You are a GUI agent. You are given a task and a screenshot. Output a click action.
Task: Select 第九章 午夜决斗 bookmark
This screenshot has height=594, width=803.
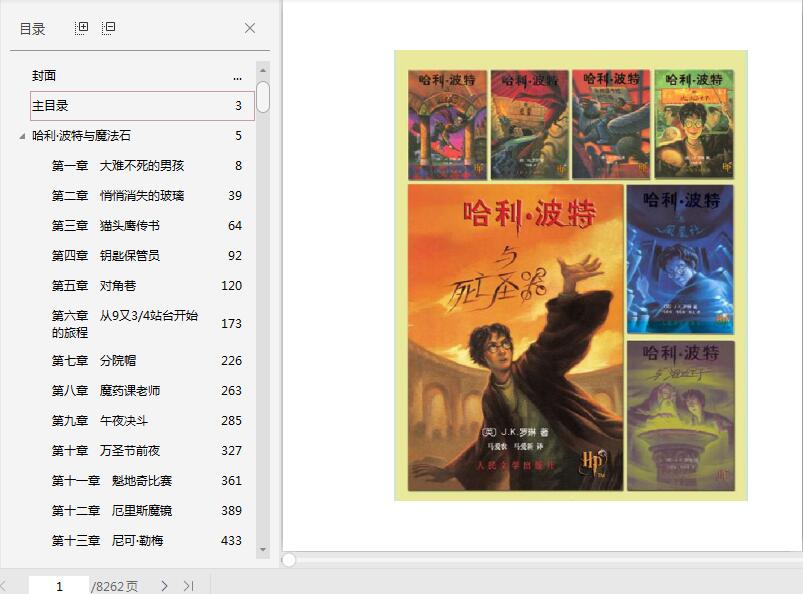point(99,421)
